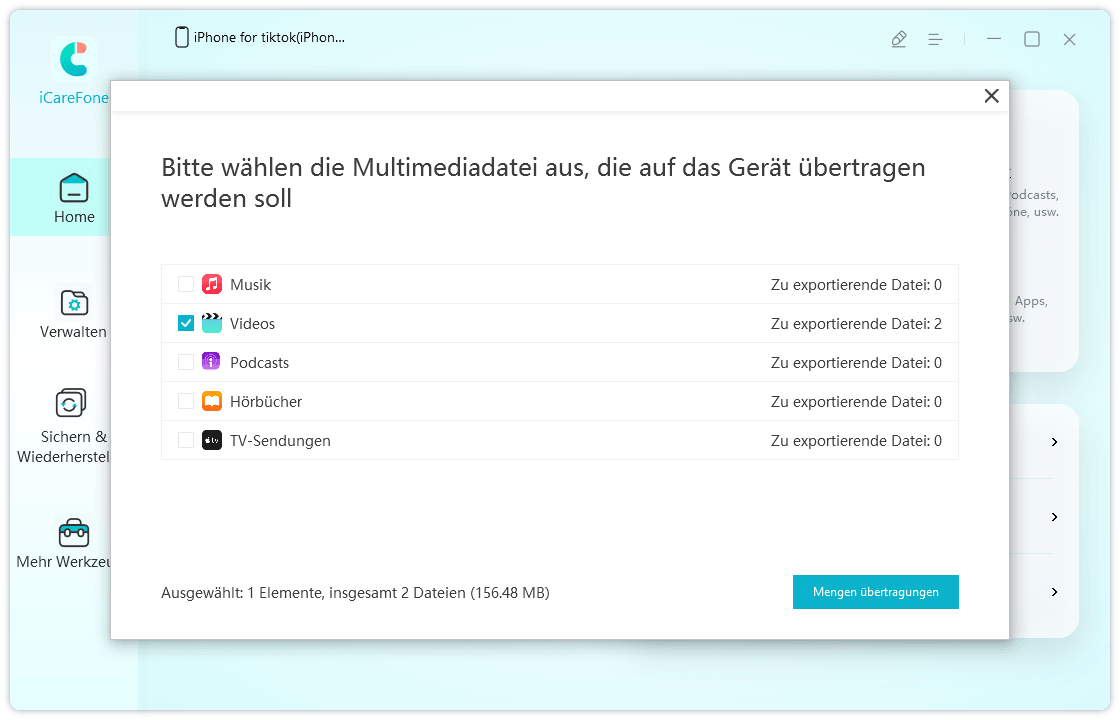Click the orange Hörbücher book icon
Screen dimensions: 1120x720
pos(211,401)
